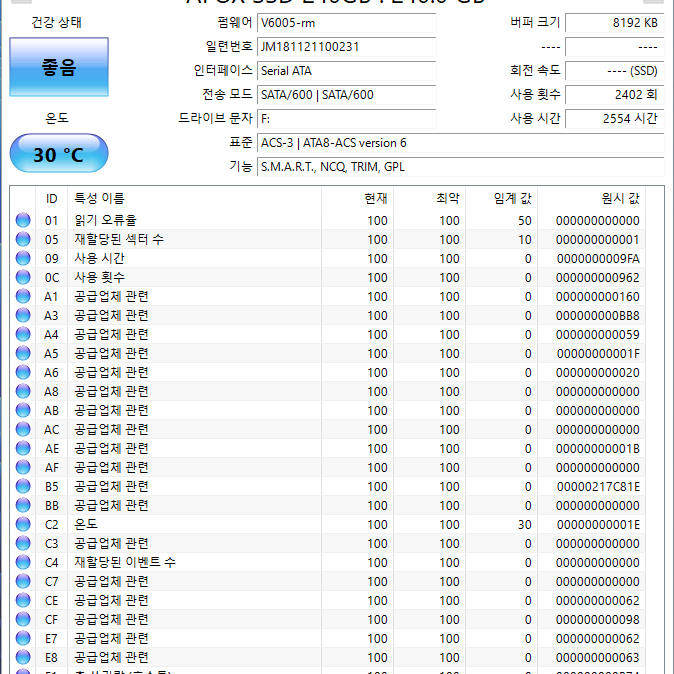Click the 재할당된 이벤트 수 attribute name

point(125,562)
